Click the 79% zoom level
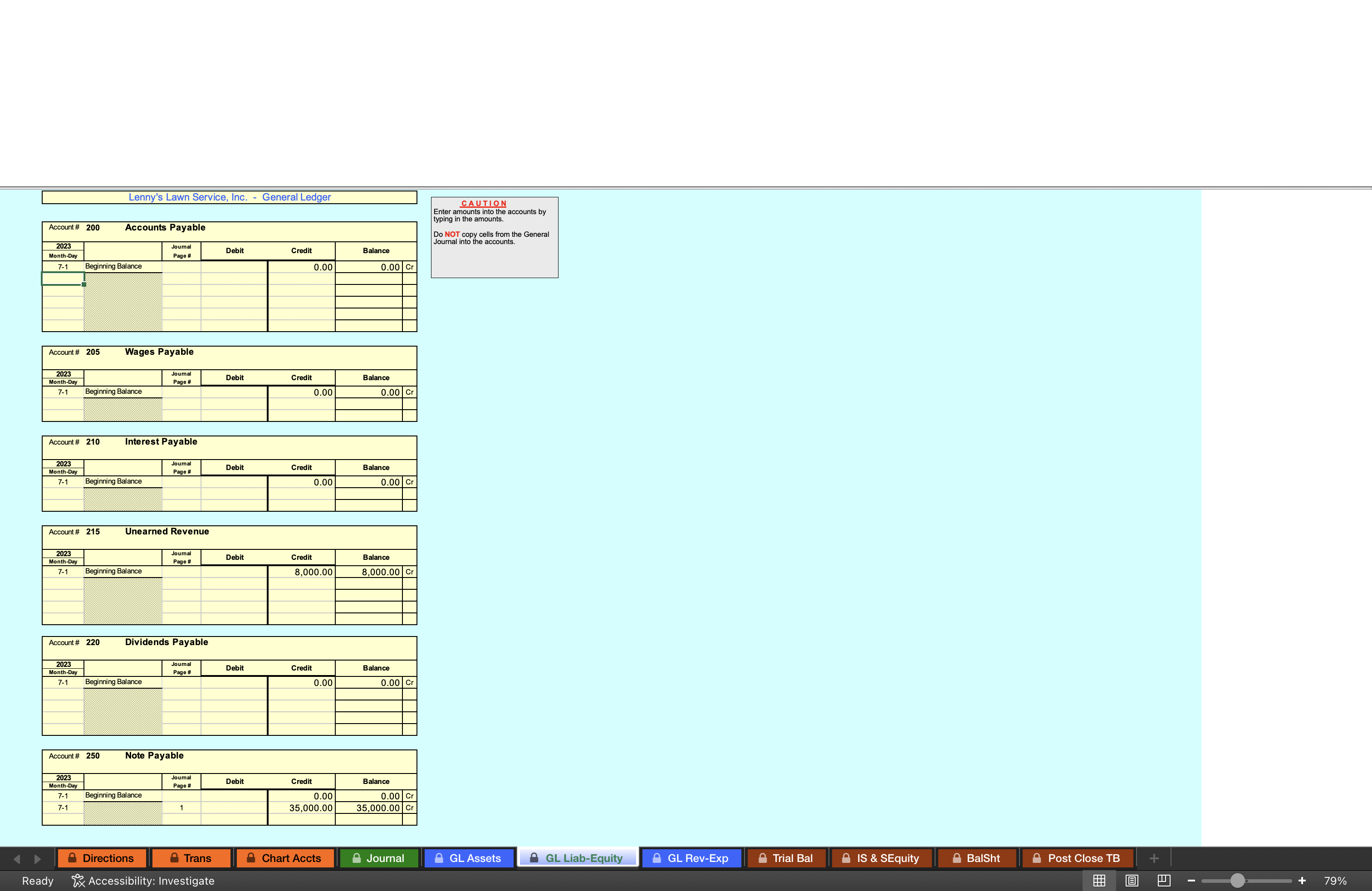 coord(1334,881)
